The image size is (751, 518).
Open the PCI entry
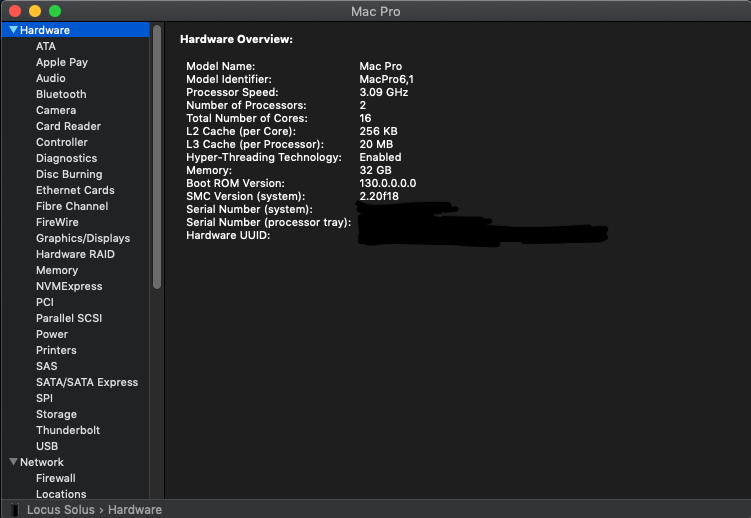(45, 302)
